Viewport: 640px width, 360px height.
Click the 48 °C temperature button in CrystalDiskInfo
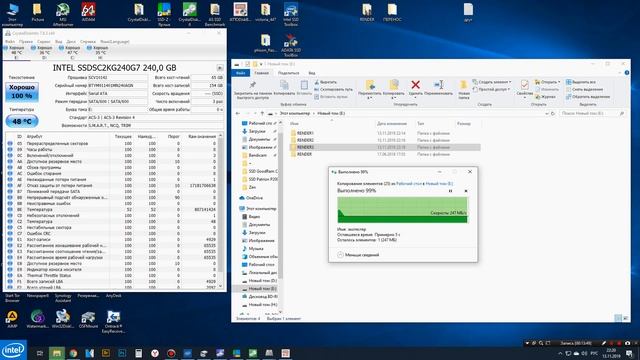22,121
